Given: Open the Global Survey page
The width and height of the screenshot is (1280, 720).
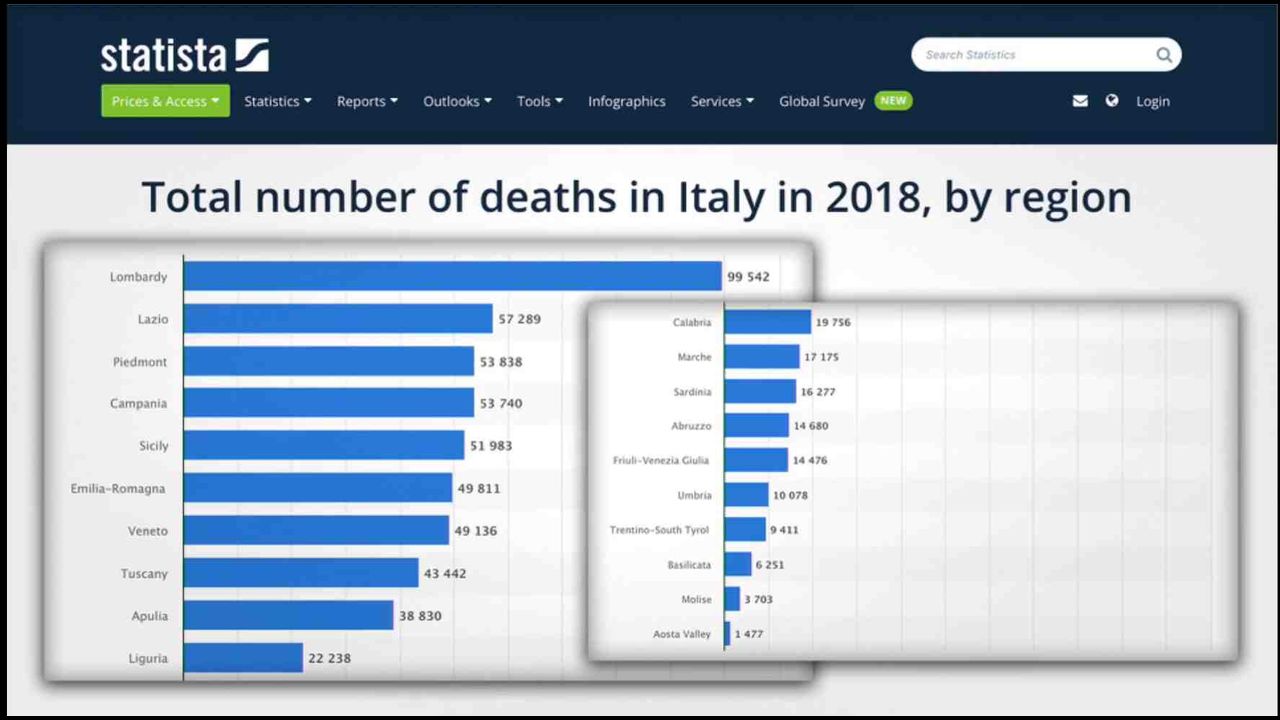Looking at the screenshot, I should coord(822,101).
